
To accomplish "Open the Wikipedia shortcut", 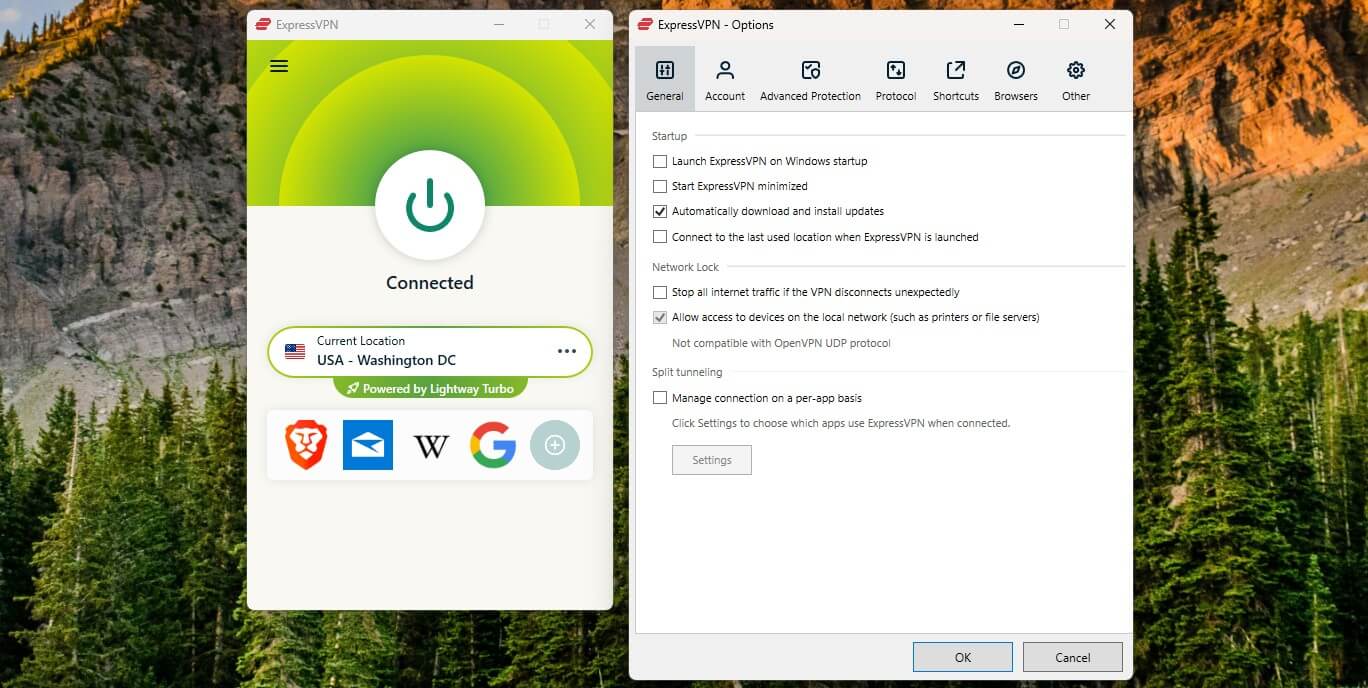I will point(431,446).
